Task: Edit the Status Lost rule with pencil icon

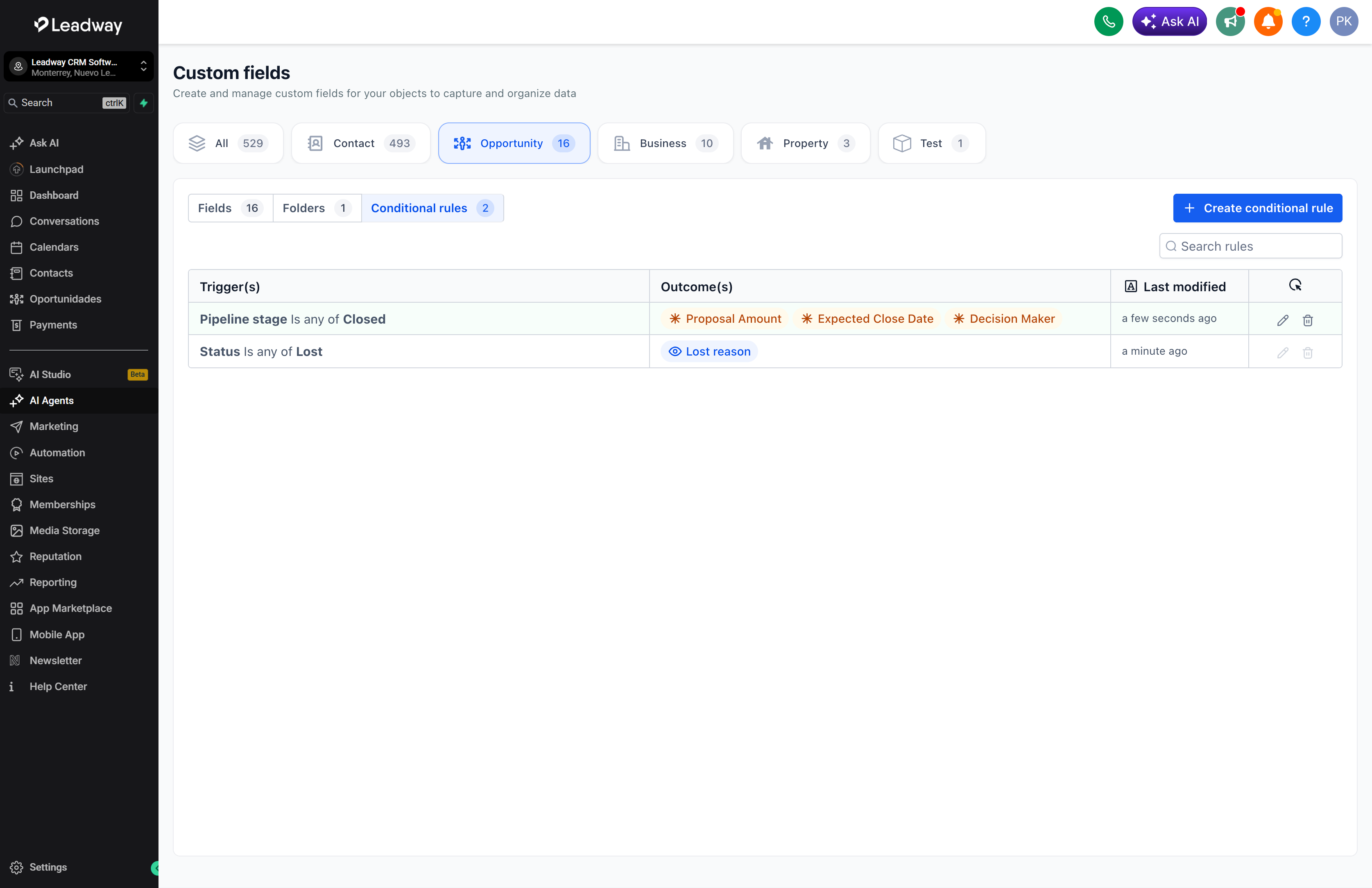Action: coord(1283,352)
